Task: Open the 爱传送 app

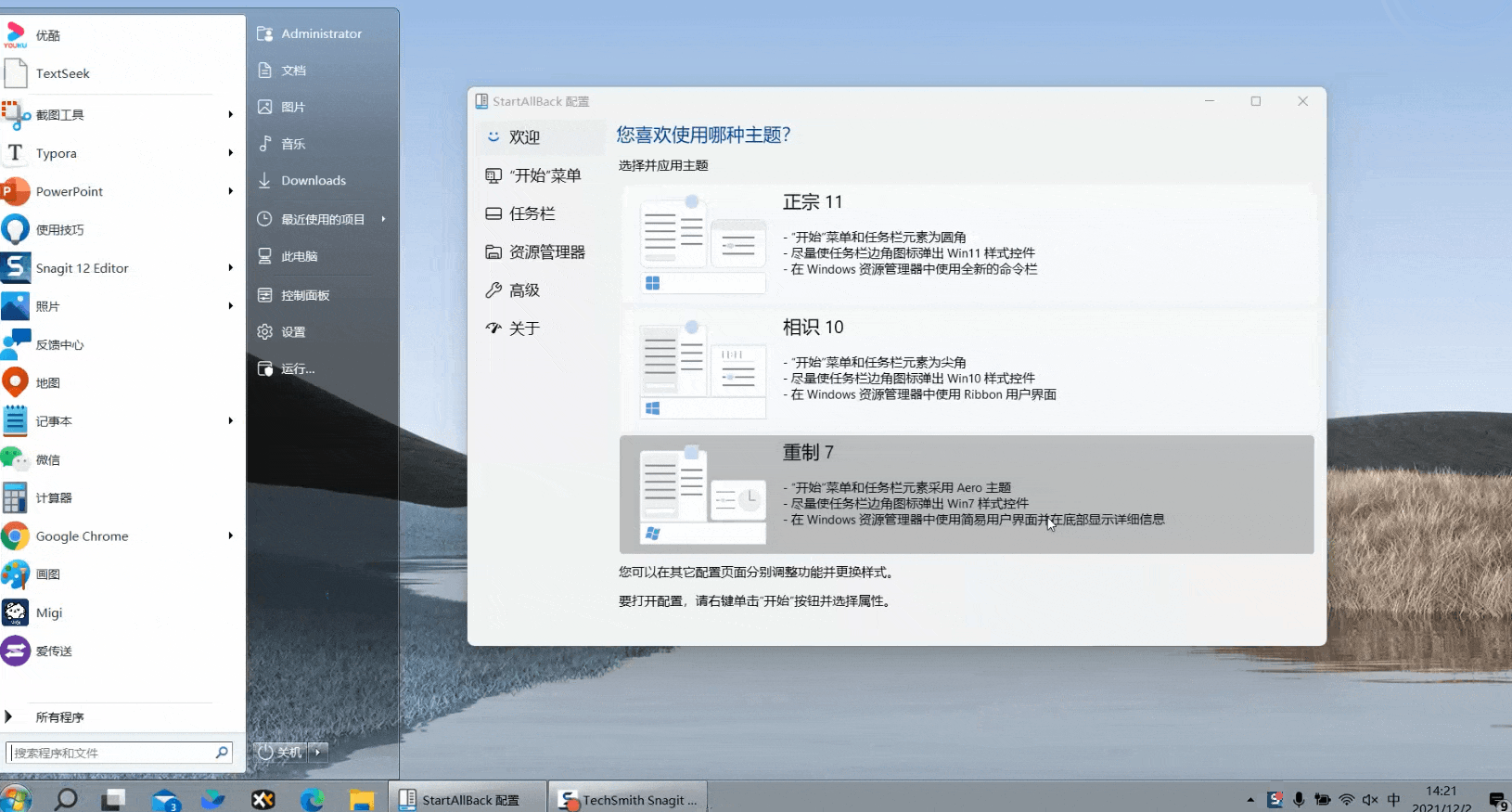Action: click(x=121, y=651)
